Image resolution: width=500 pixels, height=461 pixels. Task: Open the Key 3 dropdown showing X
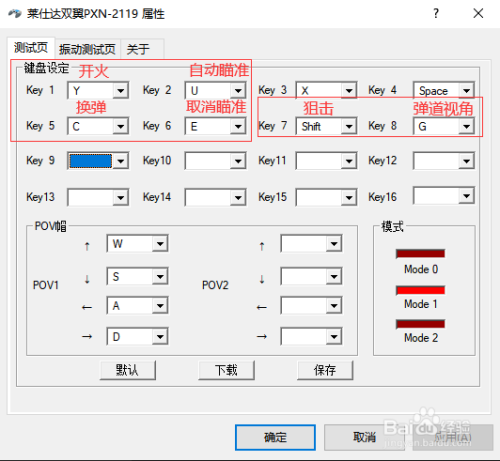click(x=326, y=90)
